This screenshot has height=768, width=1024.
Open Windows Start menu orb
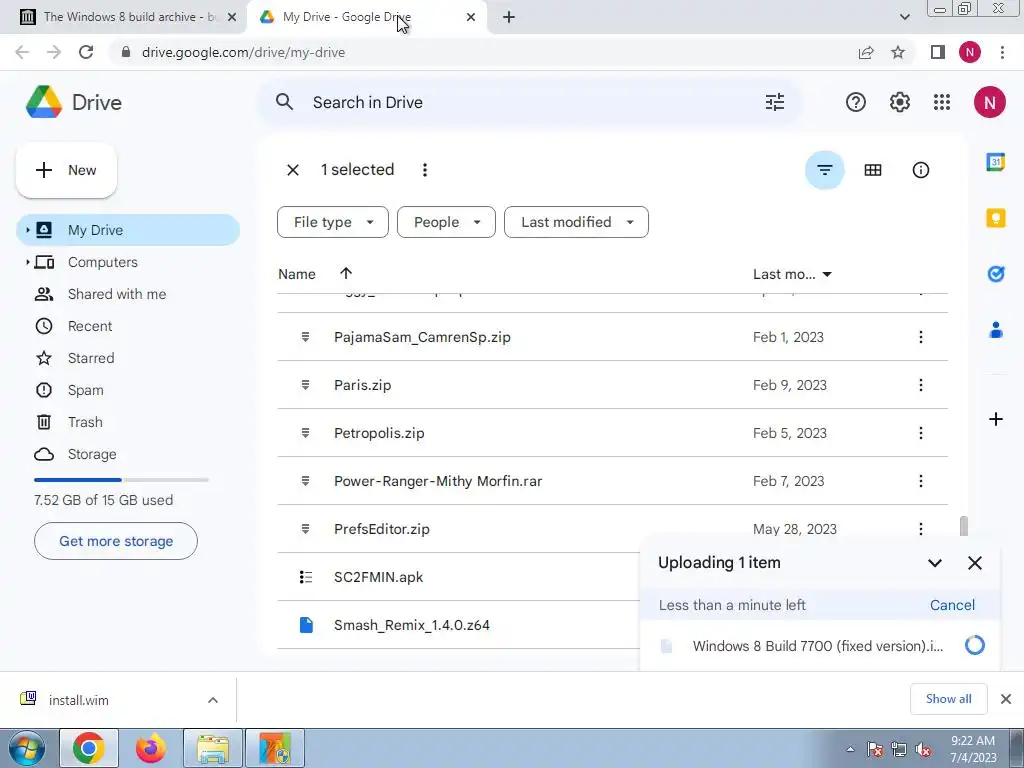[26, 748]
